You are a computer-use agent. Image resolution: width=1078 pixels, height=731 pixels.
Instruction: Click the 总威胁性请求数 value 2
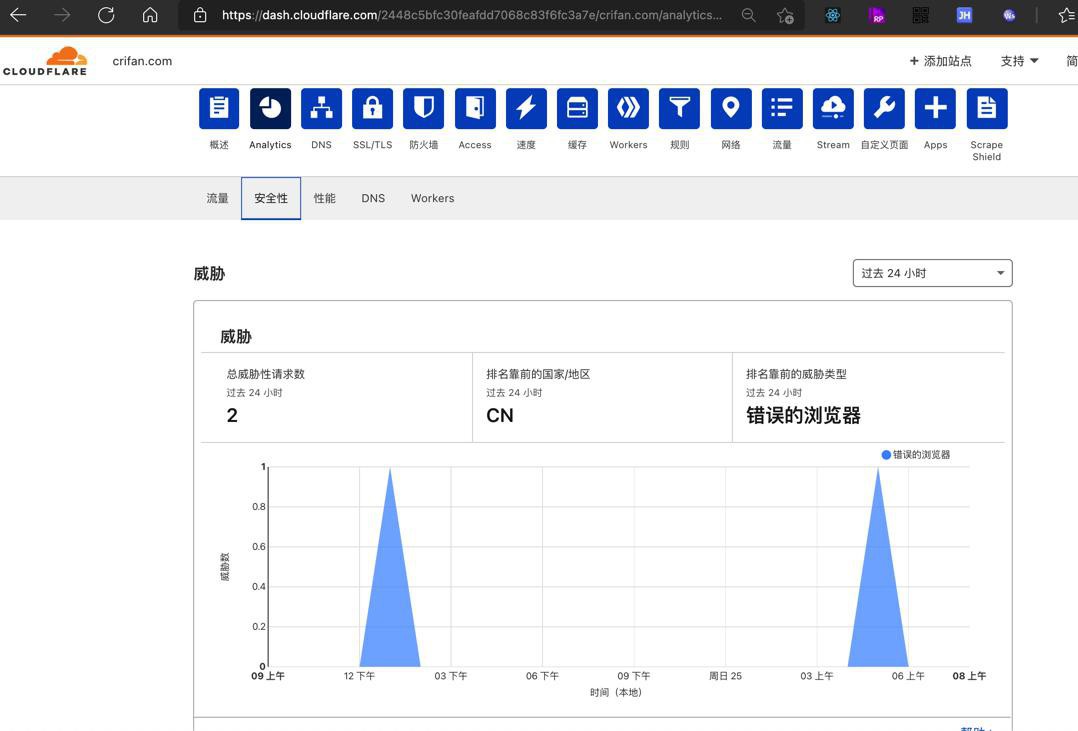tap(232, 415)
